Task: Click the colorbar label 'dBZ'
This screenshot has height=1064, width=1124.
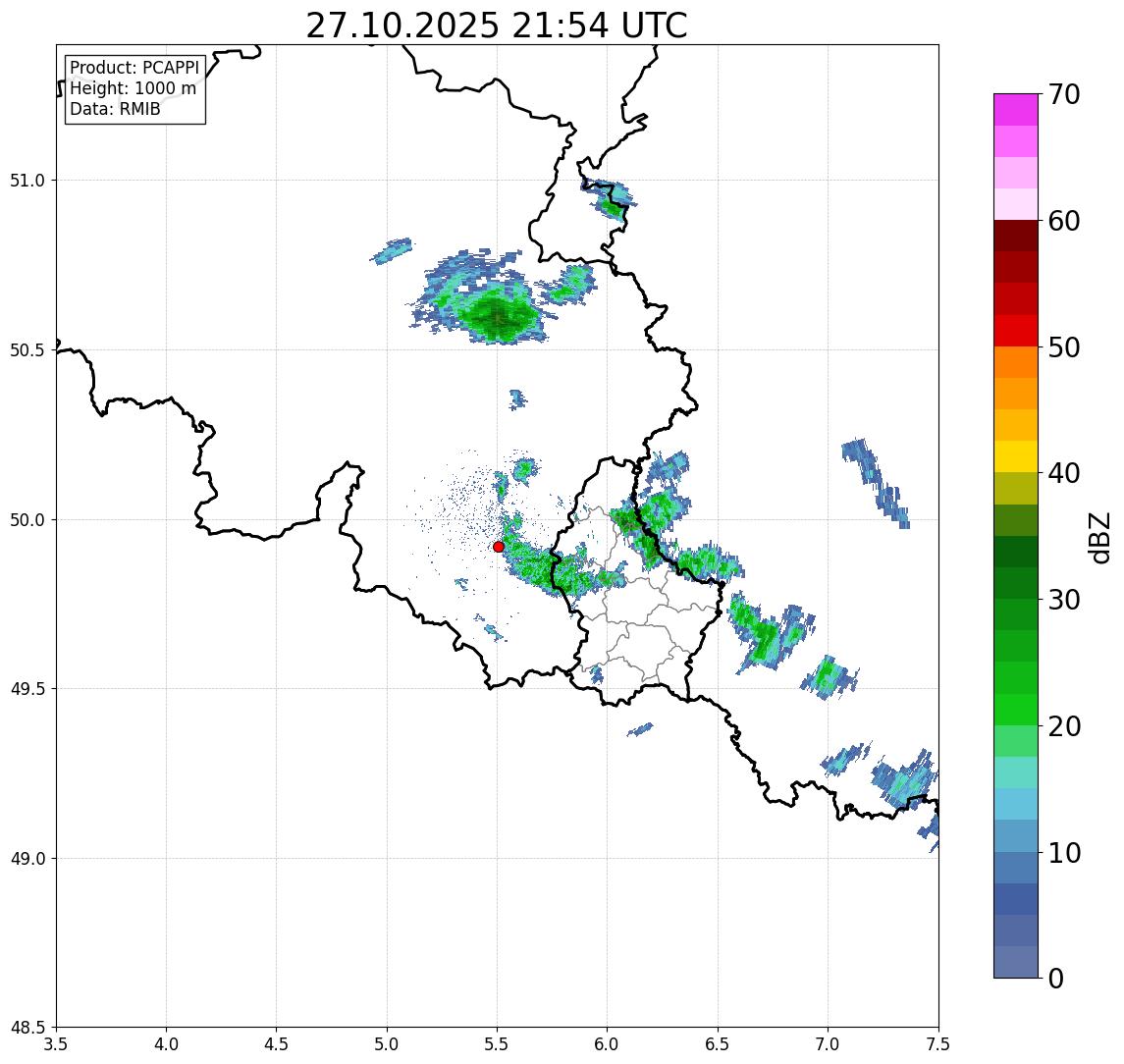Action: [x=1099, y=537]
